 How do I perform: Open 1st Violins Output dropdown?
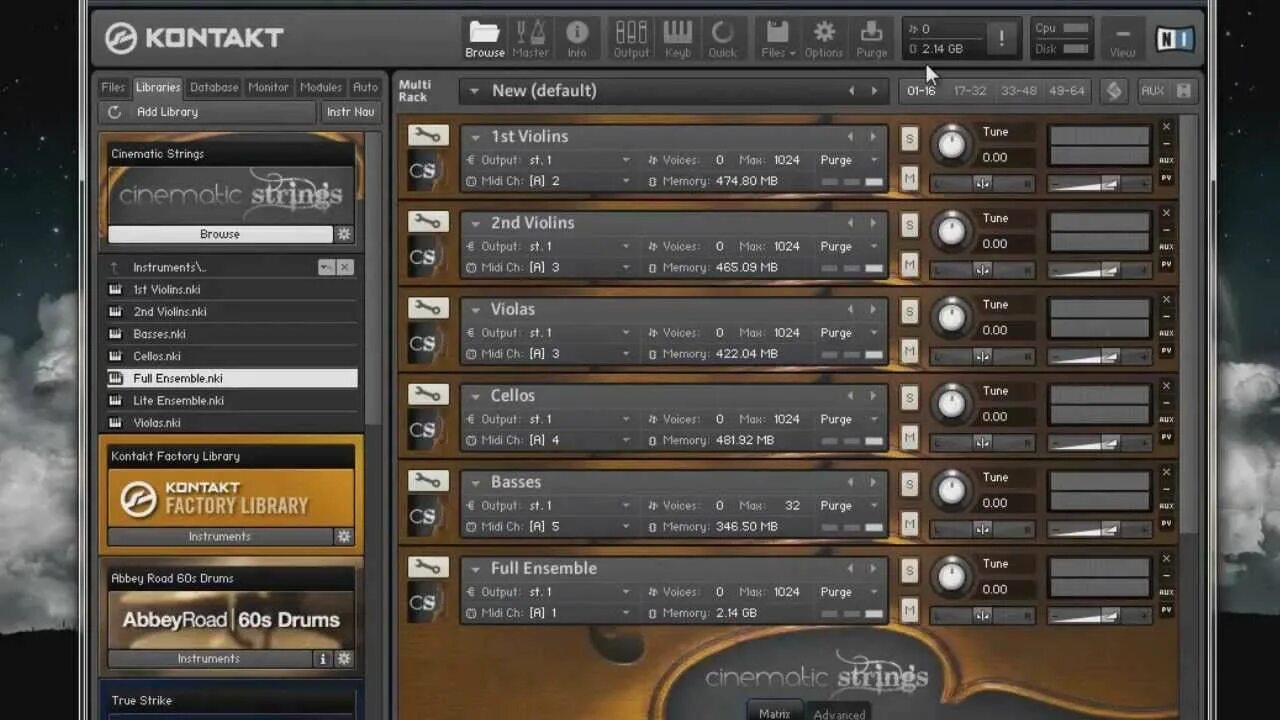(x=626, y=160)
